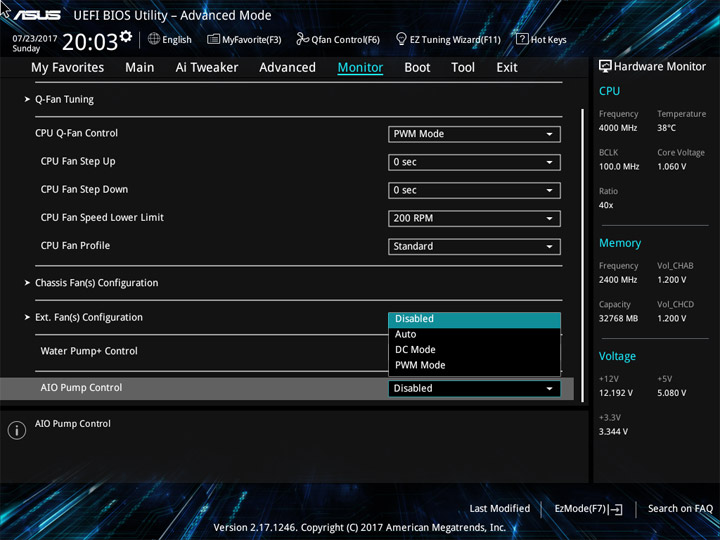Screen dimensions: 720x540
Task: Open the Boot tab
Action: coord(417,68)
